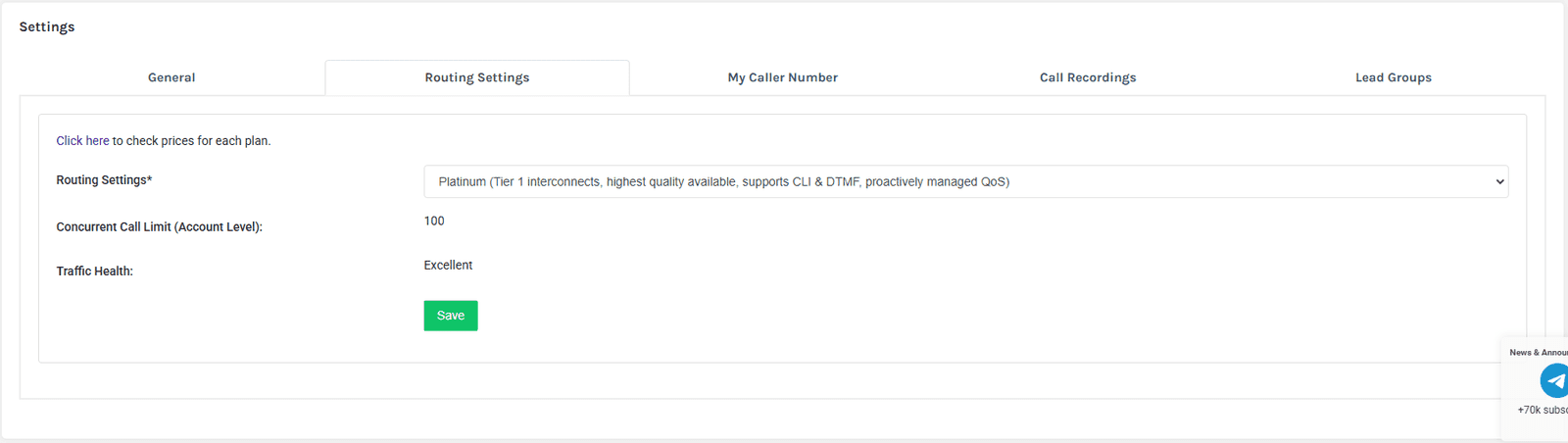Switch to the General tab

(171, 77)
